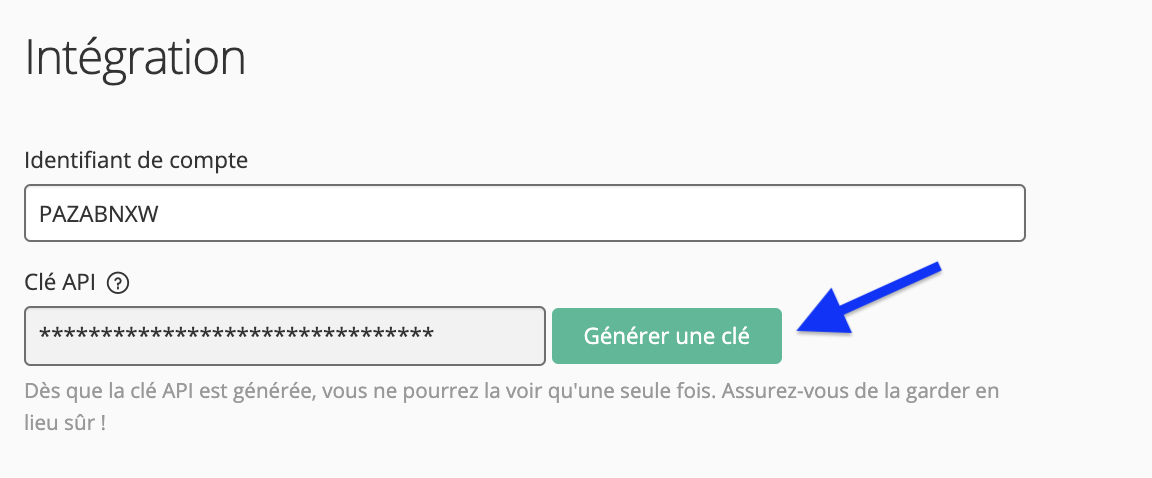
Task: Click the blue arrow annotation
Action: coord(868,299)
